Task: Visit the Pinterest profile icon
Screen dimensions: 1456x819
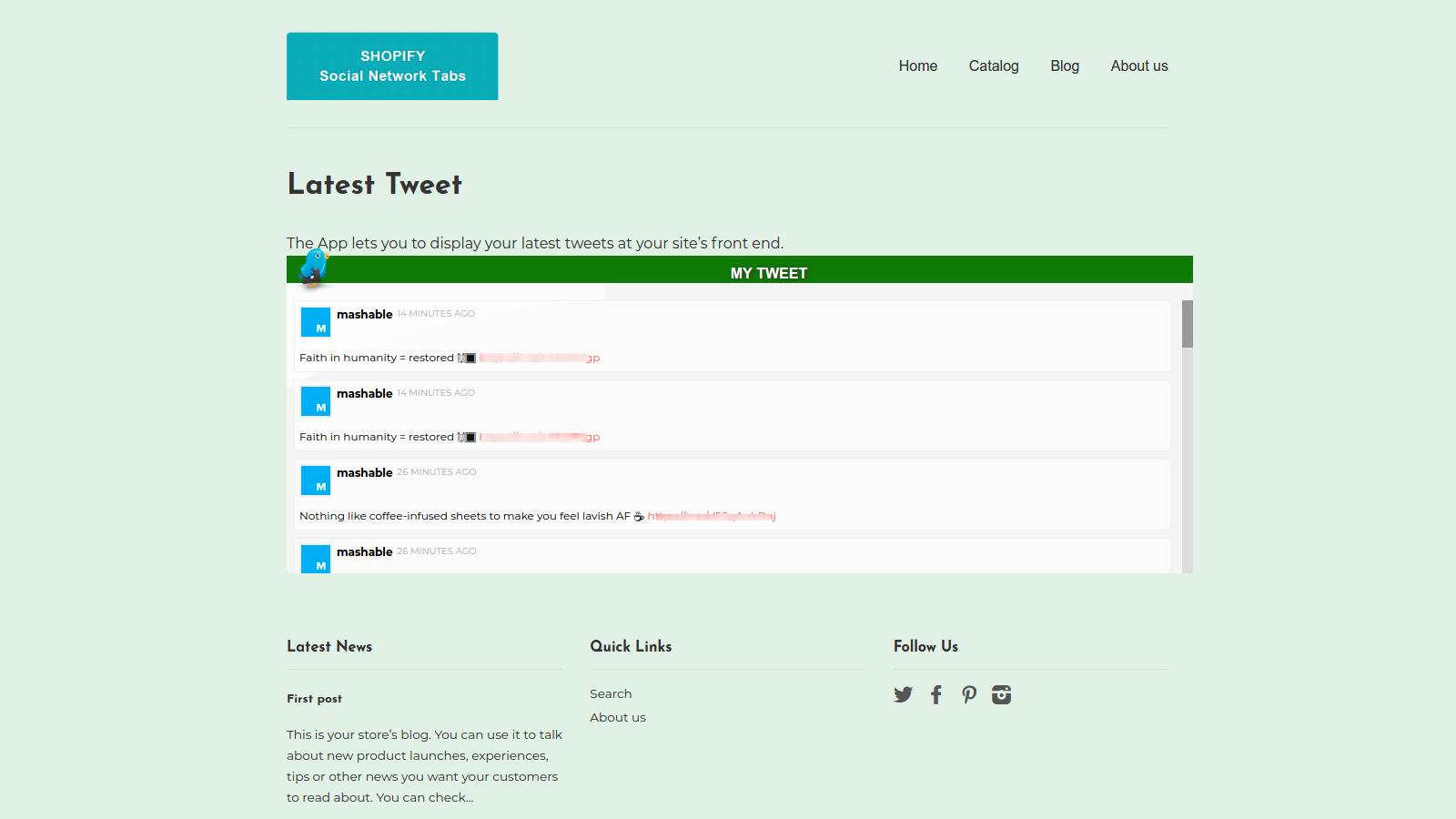Action: pos(968,694)
